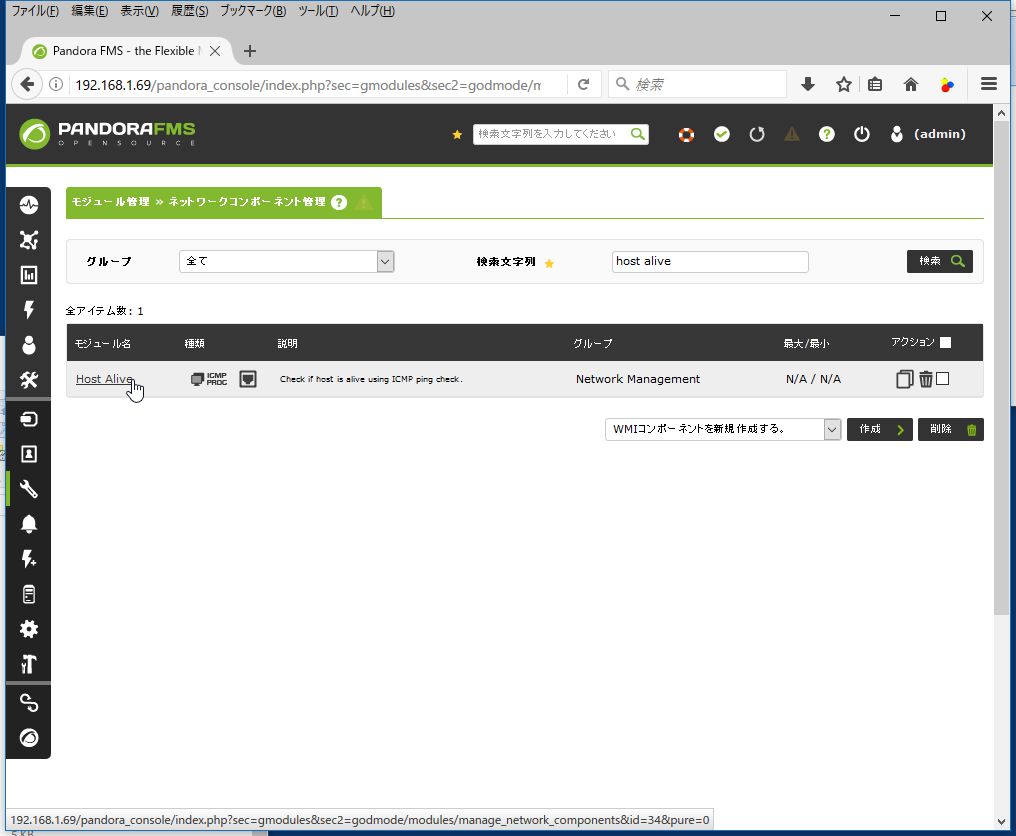Open the ヘルプ menu

click(373, 11)
